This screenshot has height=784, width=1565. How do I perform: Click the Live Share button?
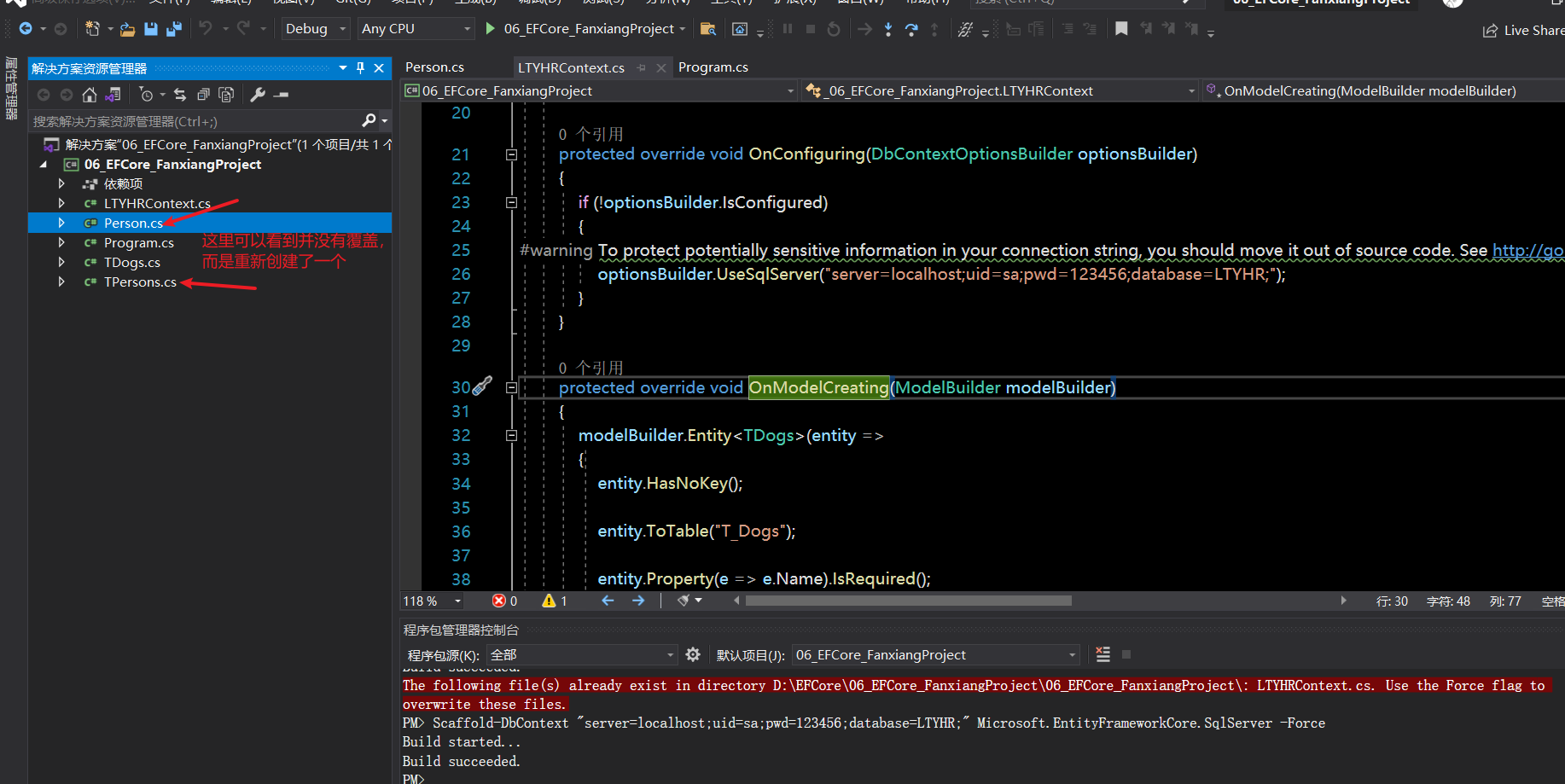1524,31
